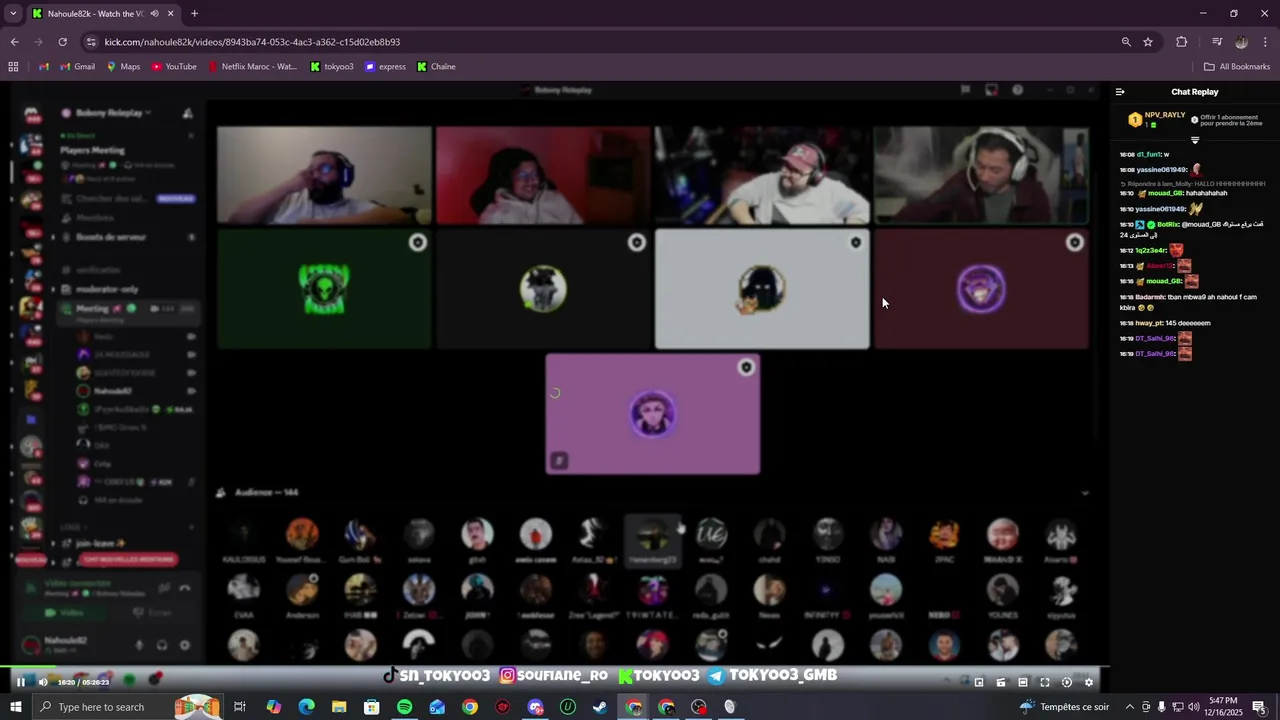Show hidden system tray icons

1130,707
